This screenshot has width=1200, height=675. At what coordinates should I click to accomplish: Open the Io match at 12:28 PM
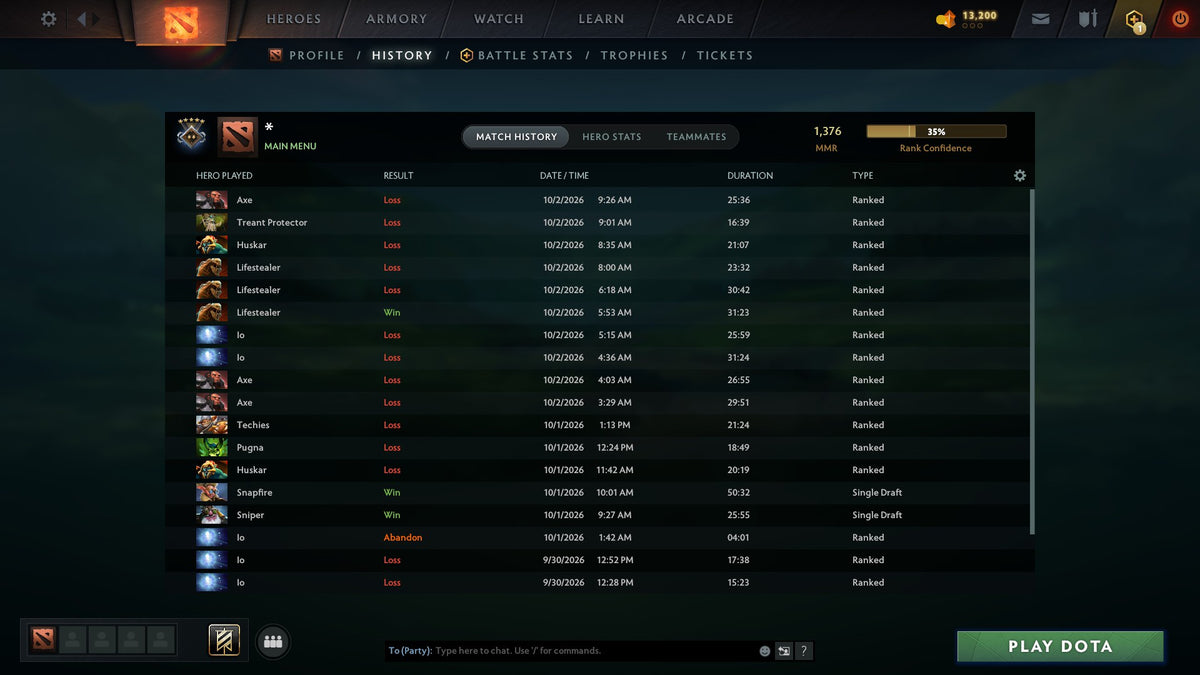(x=597, y=582)
